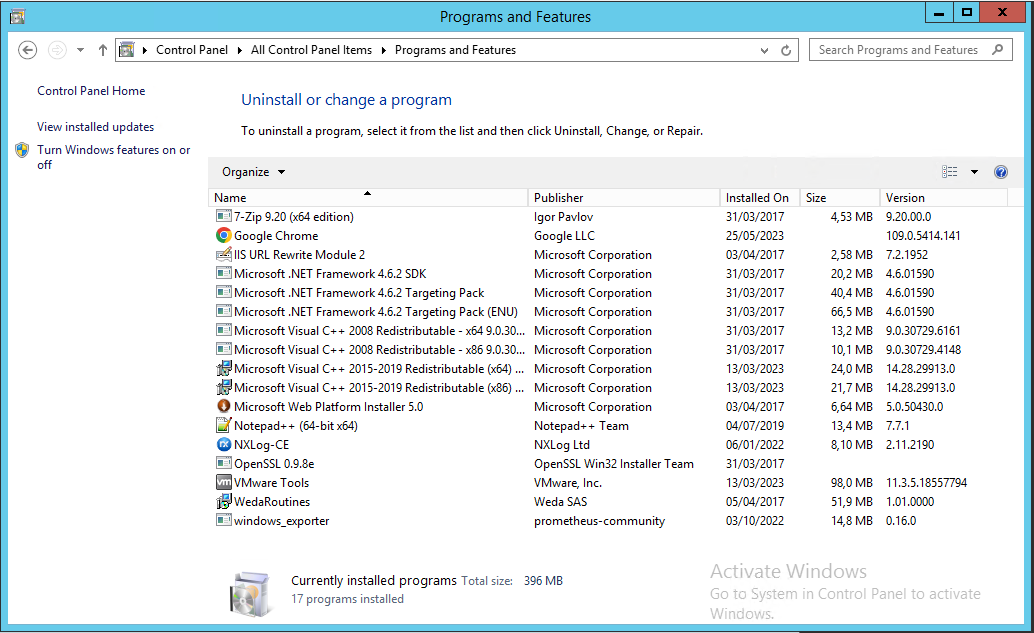Click the Control Panel icon in address bar

(x=127, y=50)
